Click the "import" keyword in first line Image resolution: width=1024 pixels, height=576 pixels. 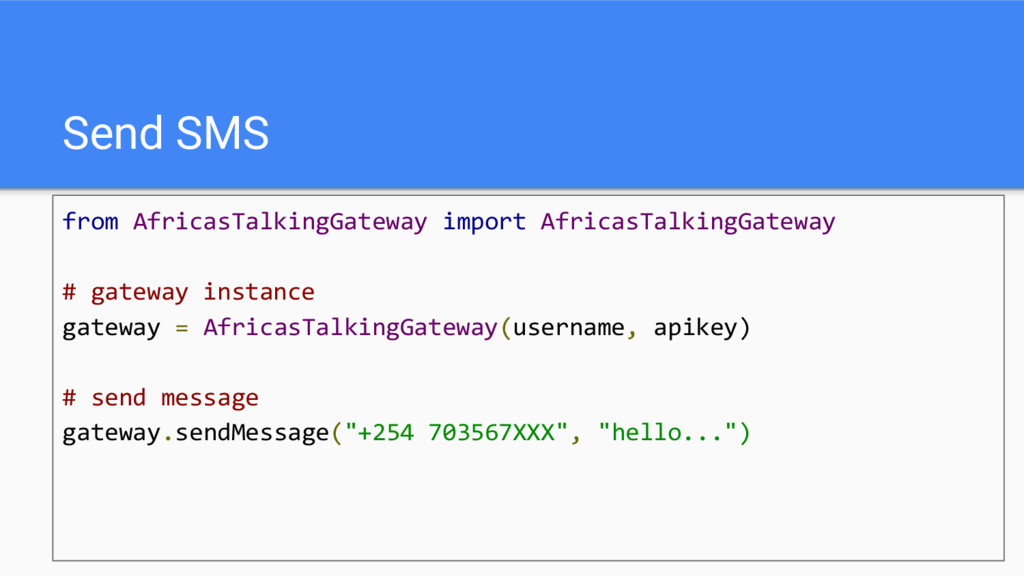coord(484,221)
